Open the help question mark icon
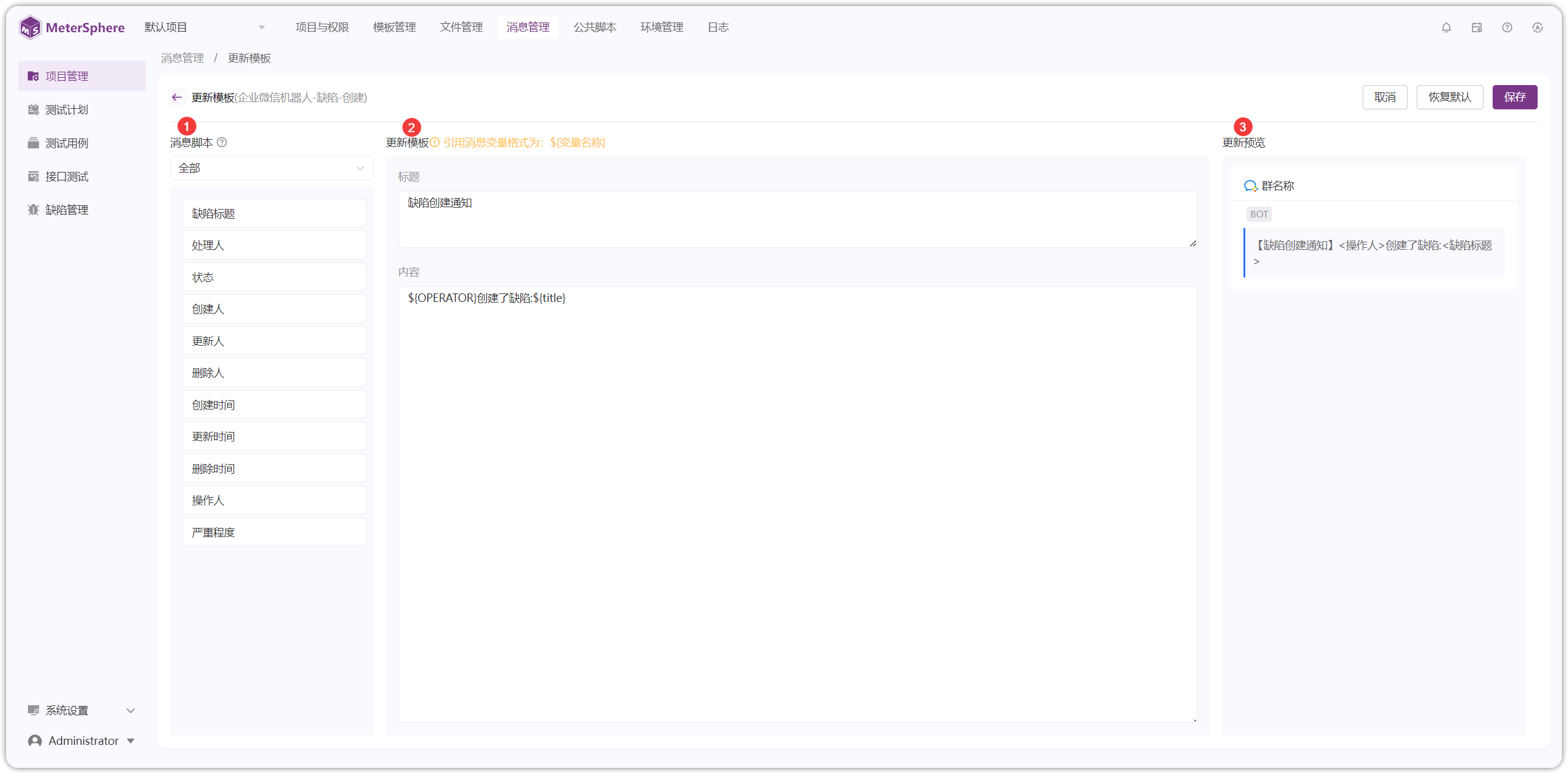The width and height of the screenshot is (1568, 774). 1507,27
